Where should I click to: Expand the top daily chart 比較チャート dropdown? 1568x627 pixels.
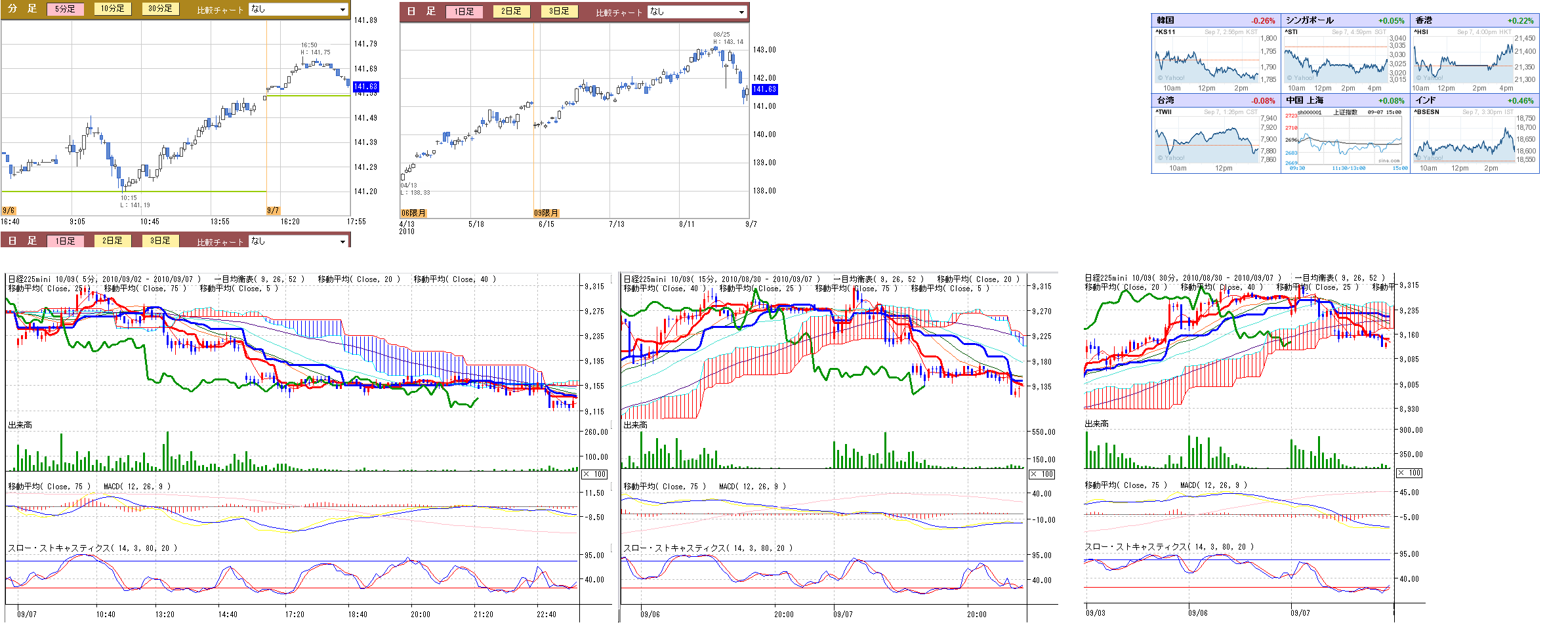click(x=697, y=12)
